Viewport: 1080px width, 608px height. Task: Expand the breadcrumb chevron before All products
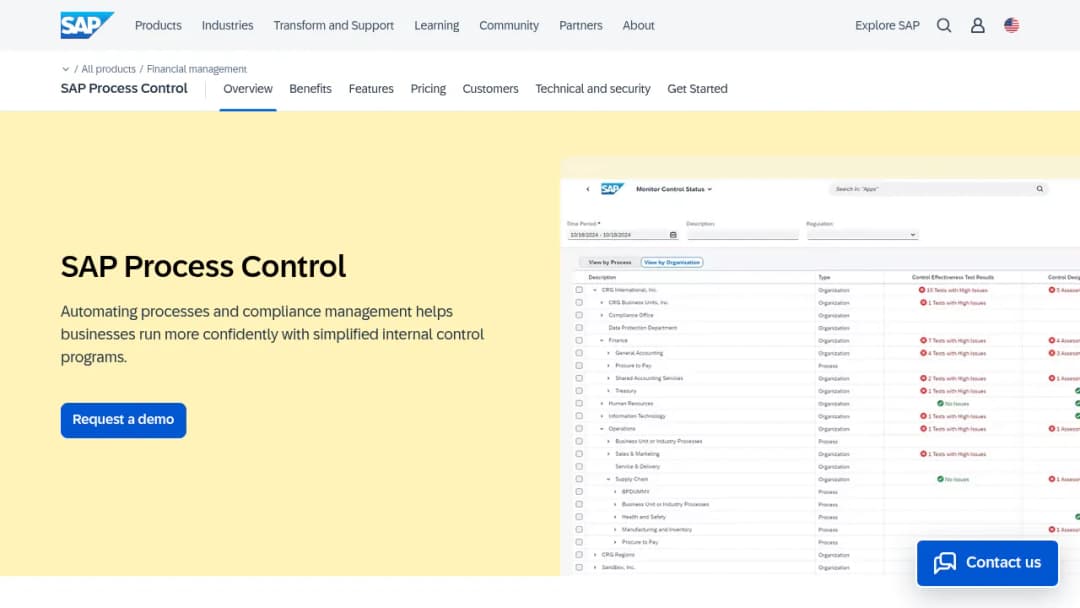click(65, 69)
